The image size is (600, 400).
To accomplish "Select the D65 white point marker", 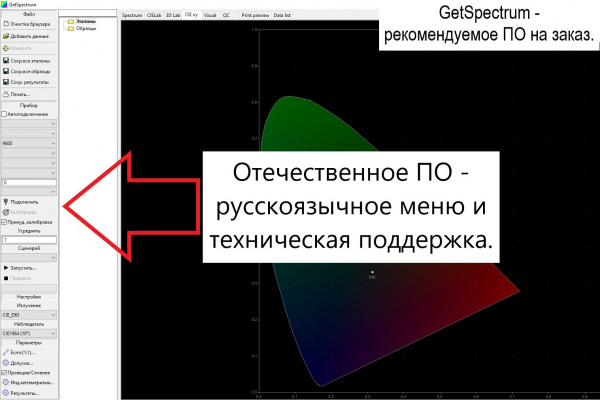I will point(372,272).
